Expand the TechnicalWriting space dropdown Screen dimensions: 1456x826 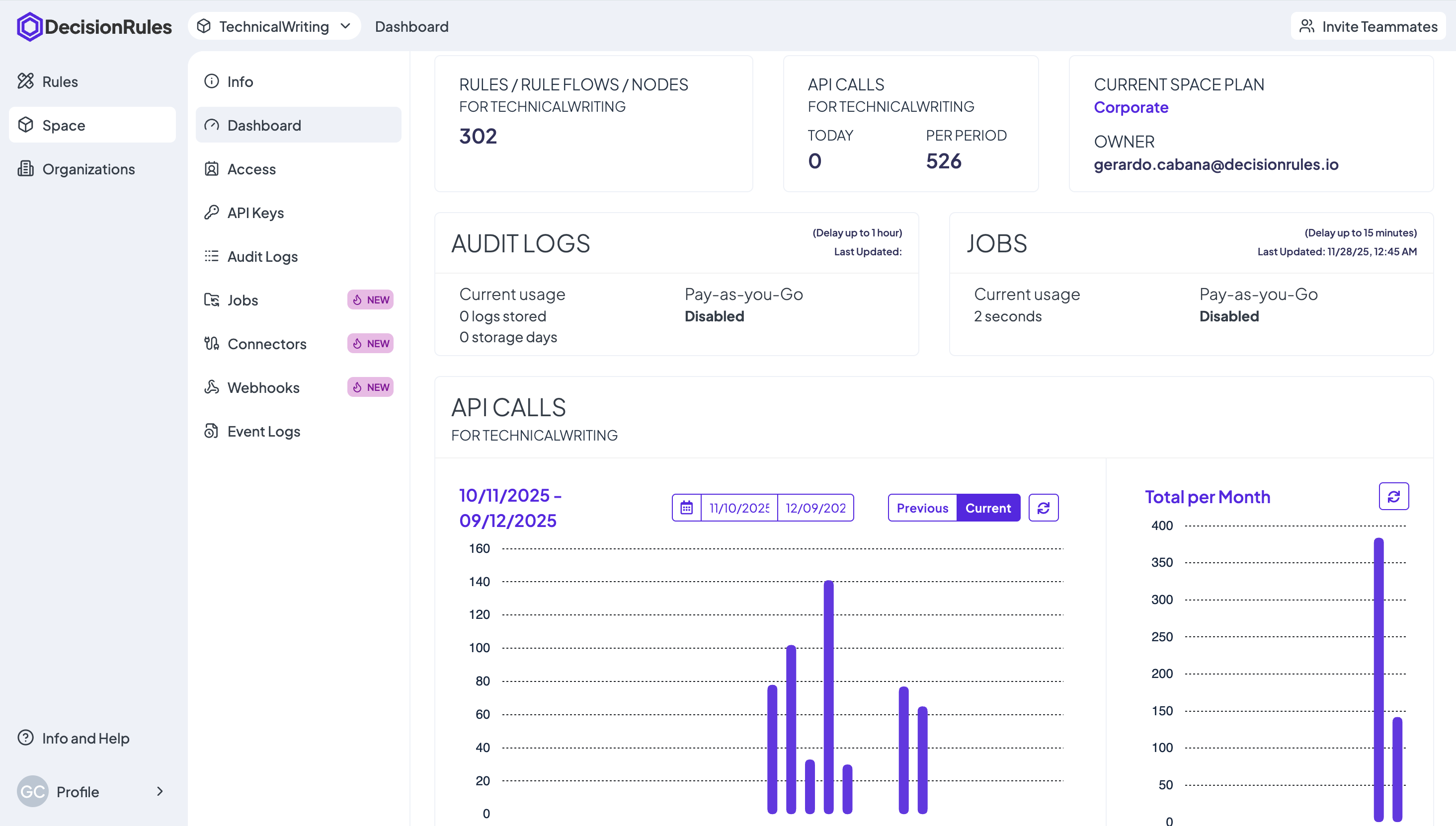coord(274,27)
